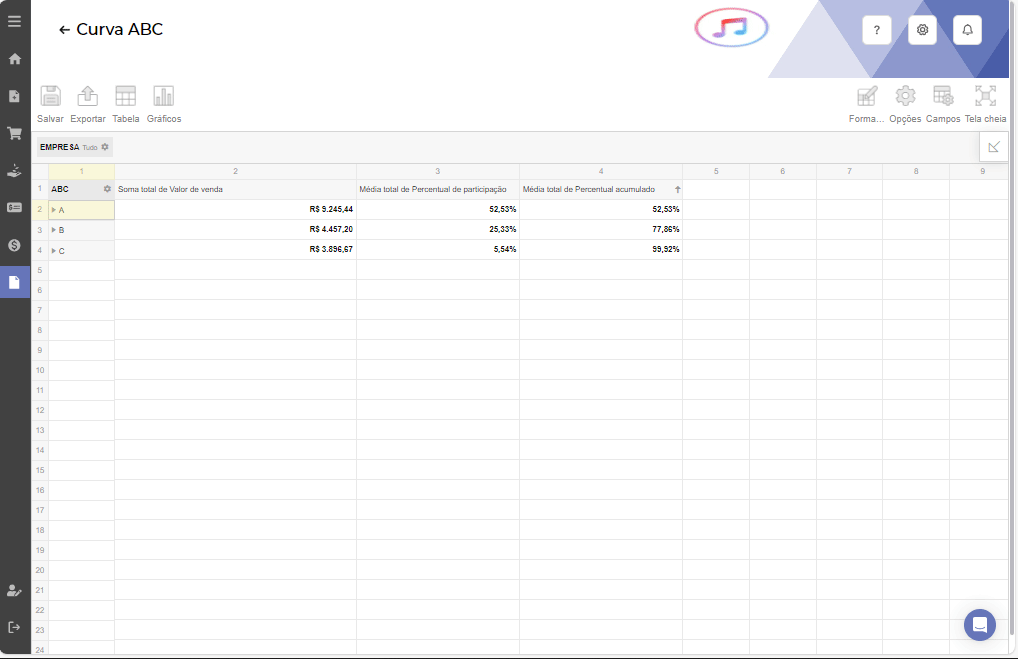
Task: Click the Salvar save icon
Action: (x=50, y=97)
